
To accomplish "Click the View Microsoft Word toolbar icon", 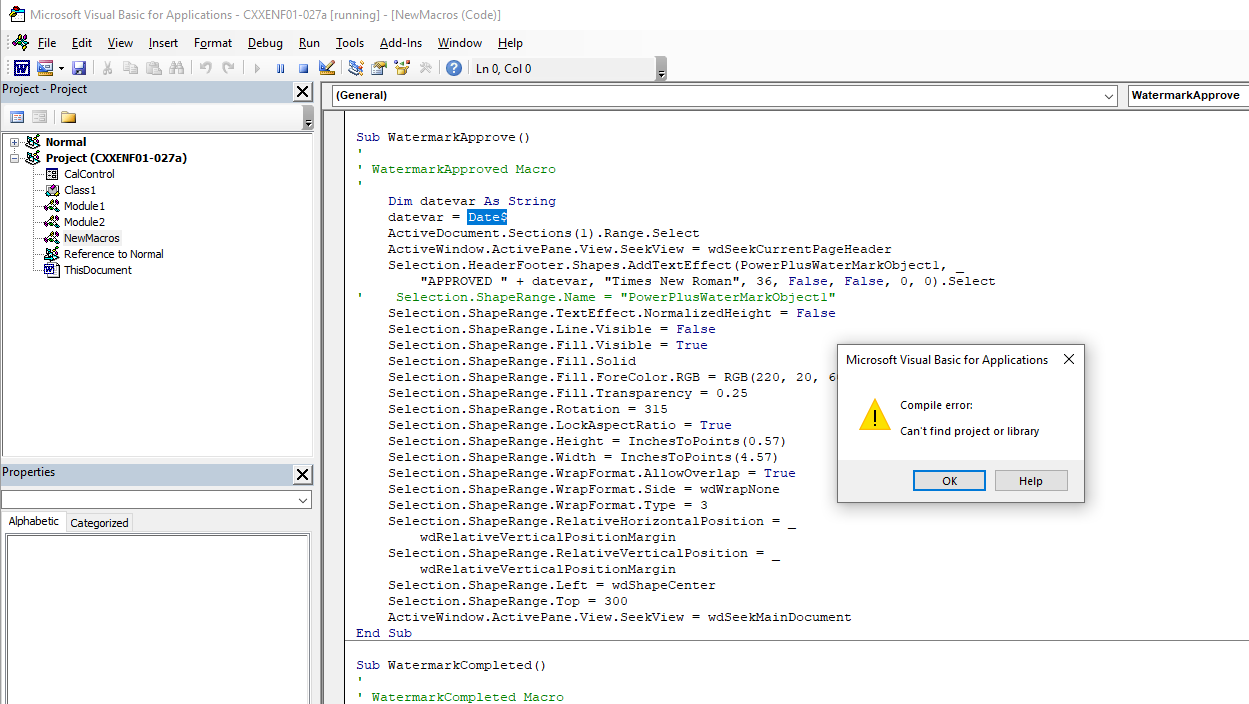I will tap(21, 68).
